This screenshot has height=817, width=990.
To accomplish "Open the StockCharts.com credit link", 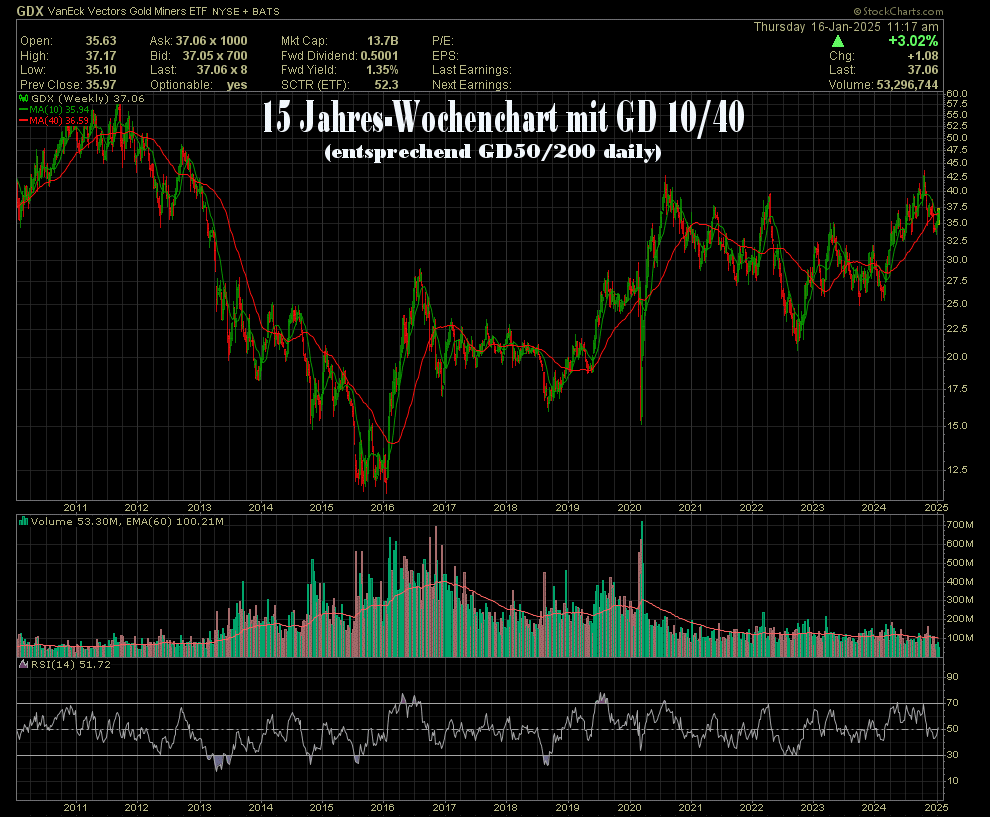I will click(x=898, y=11).
